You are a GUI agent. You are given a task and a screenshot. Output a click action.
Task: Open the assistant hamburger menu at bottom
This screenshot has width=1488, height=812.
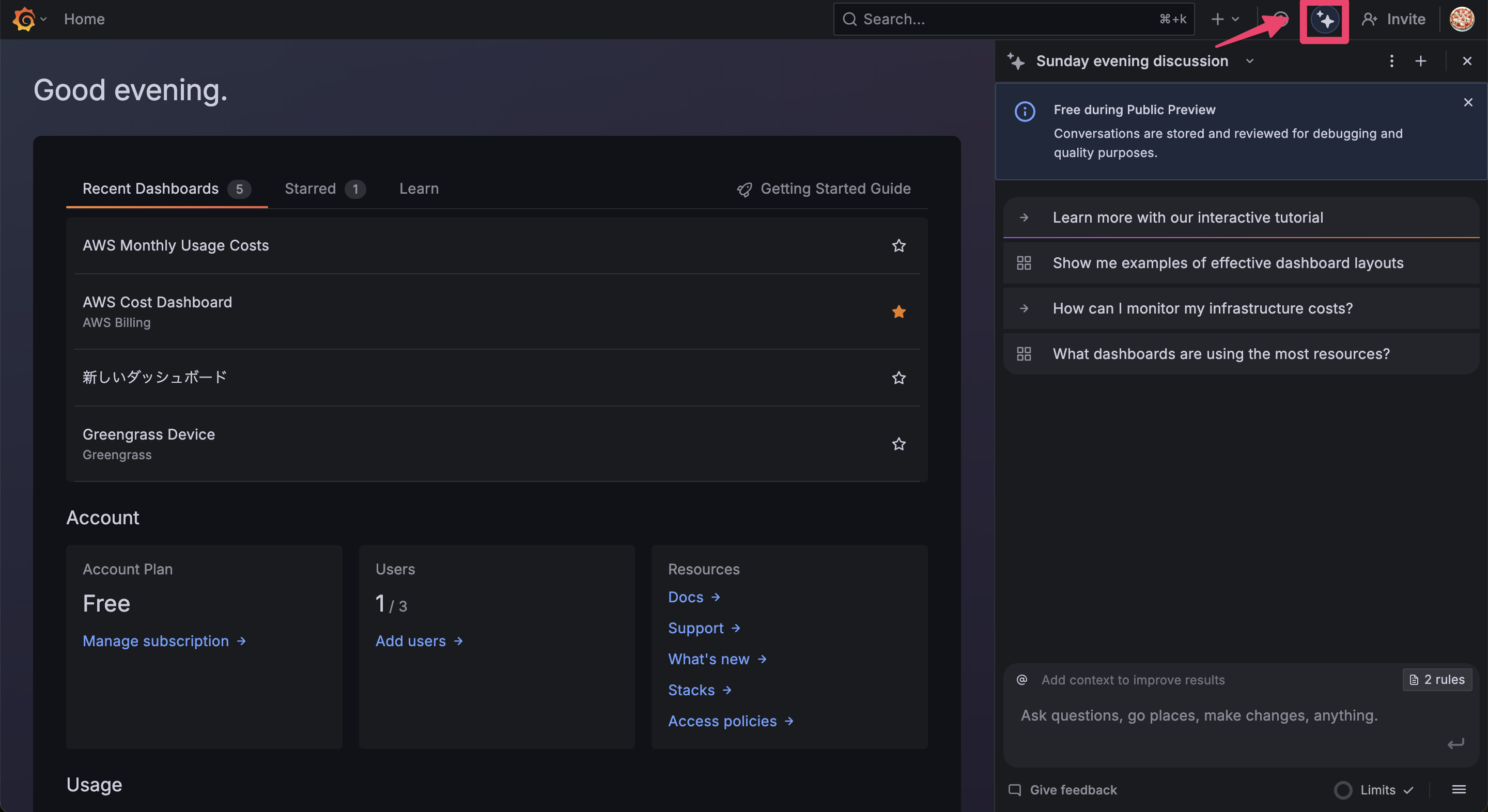[1459, 789]
